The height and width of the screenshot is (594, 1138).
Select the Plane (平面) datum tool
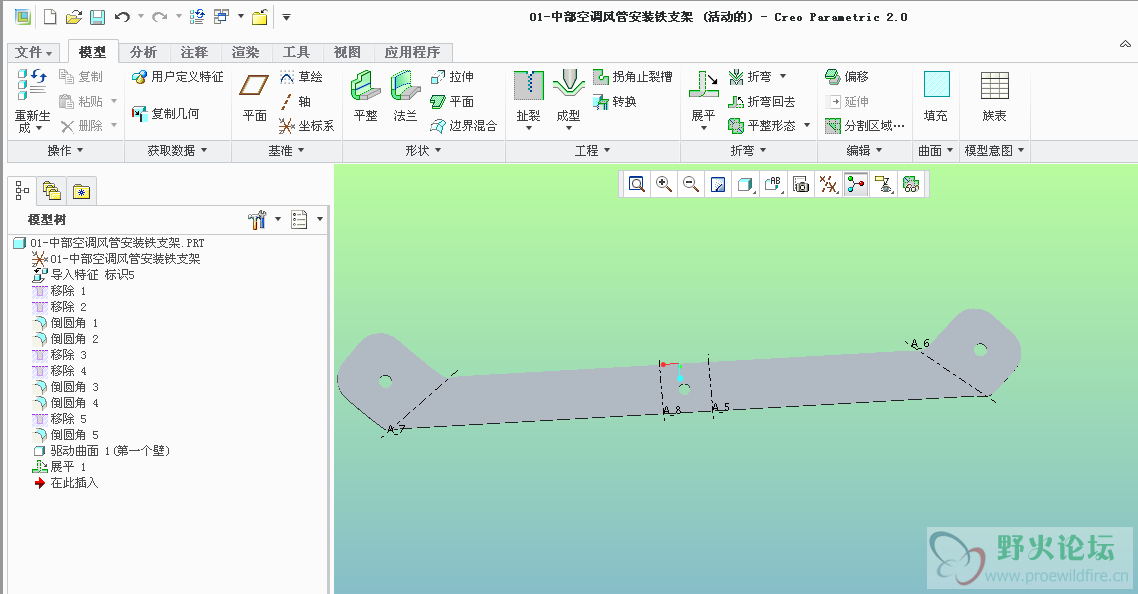(254, 97)
